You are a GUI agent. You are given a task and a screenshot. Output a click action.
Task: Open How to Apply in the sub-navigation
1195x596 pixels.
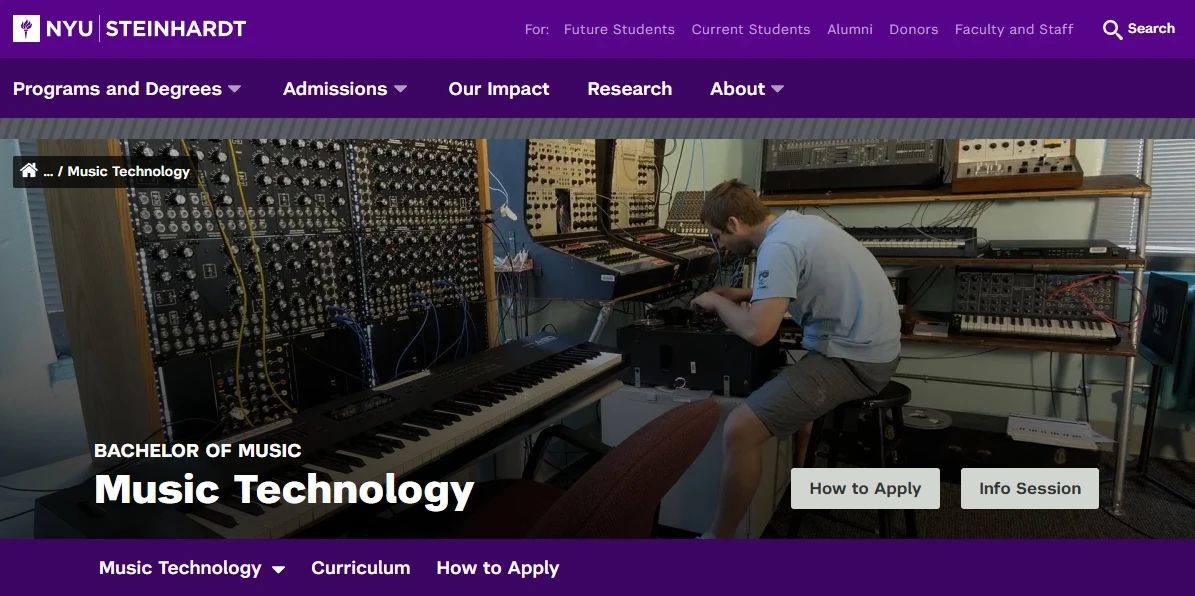498,568
